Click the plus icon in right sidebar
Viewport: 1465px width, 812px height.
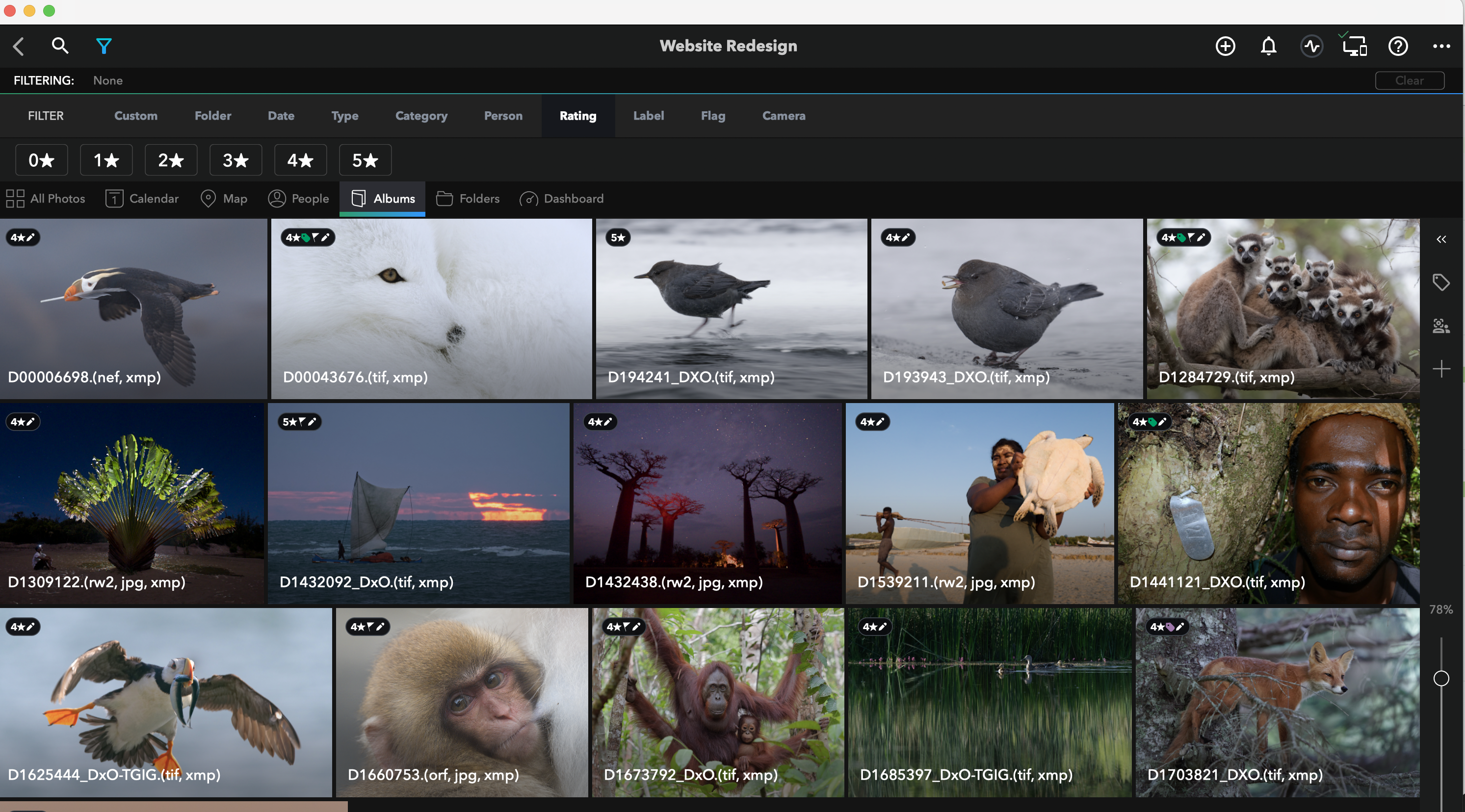pos(1441,369)
